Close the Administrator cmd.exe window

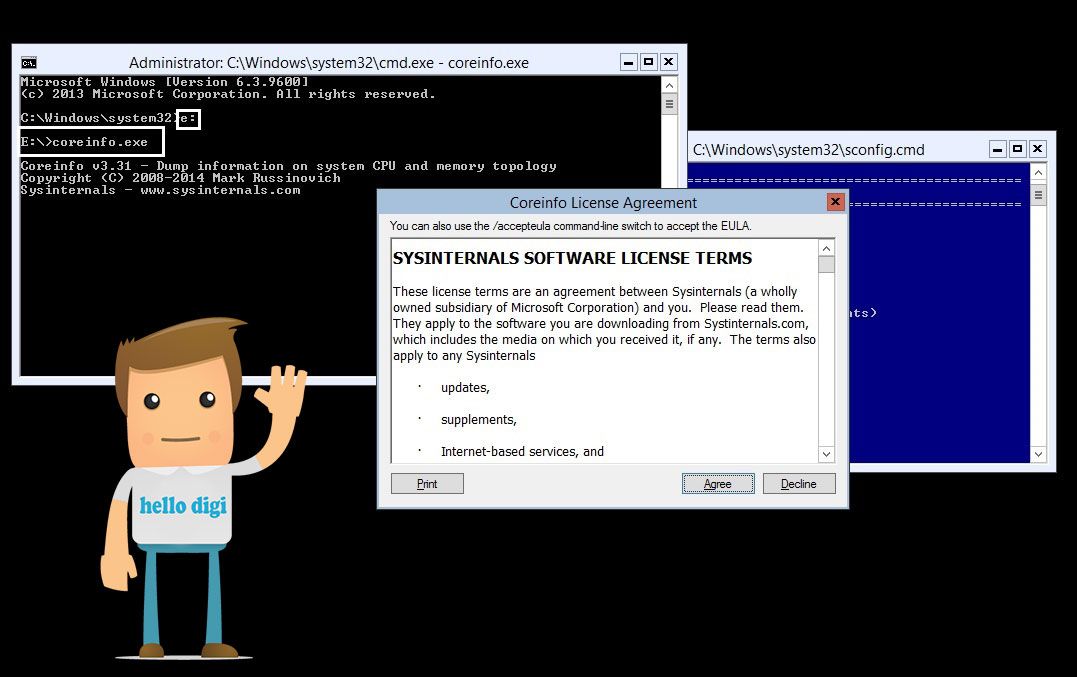coord(668,62)
